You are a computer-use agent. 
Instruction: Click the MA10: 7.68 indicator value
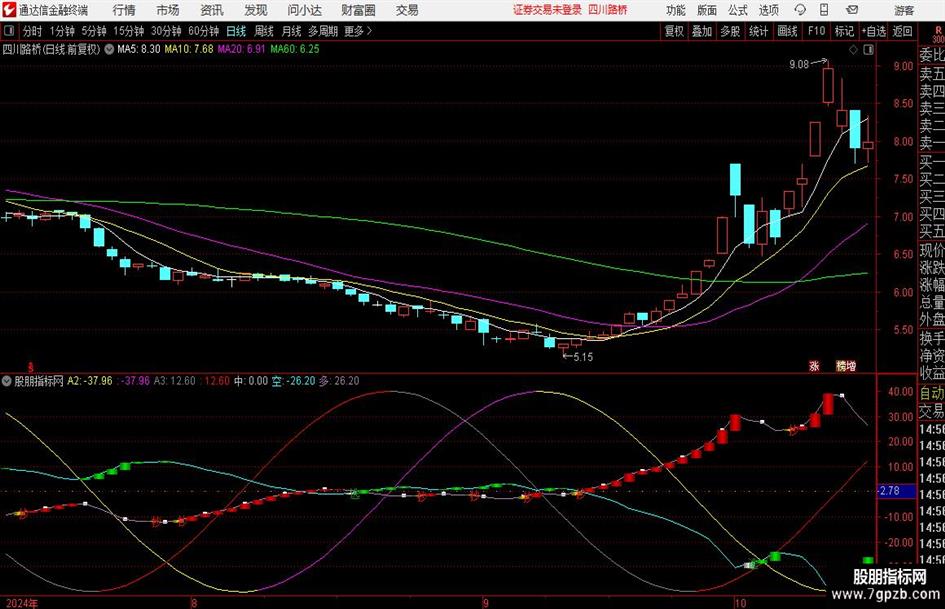tap(189, 49)
